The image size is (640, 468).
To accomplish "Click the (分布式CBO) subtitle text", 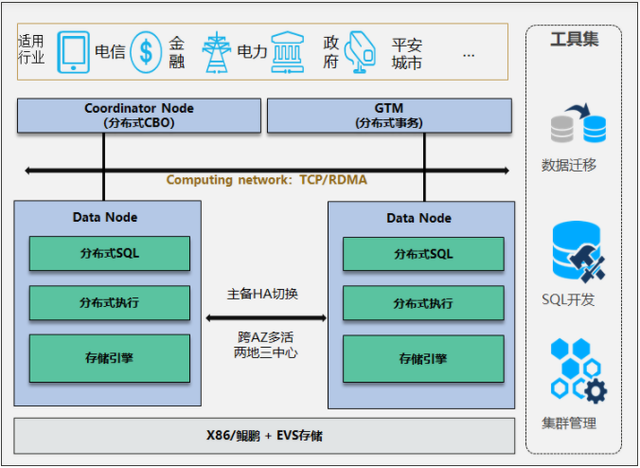I will 139,123.
